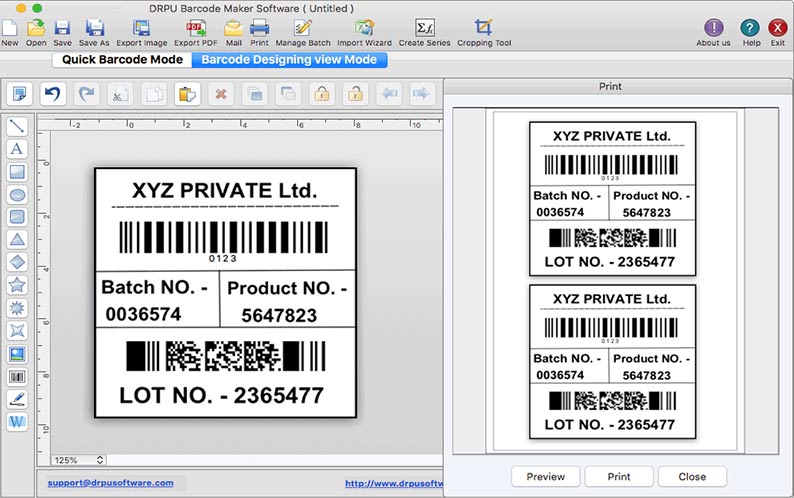Pick the Triangle shape tool
The image size is (794, 498).
tap(17, 239)
